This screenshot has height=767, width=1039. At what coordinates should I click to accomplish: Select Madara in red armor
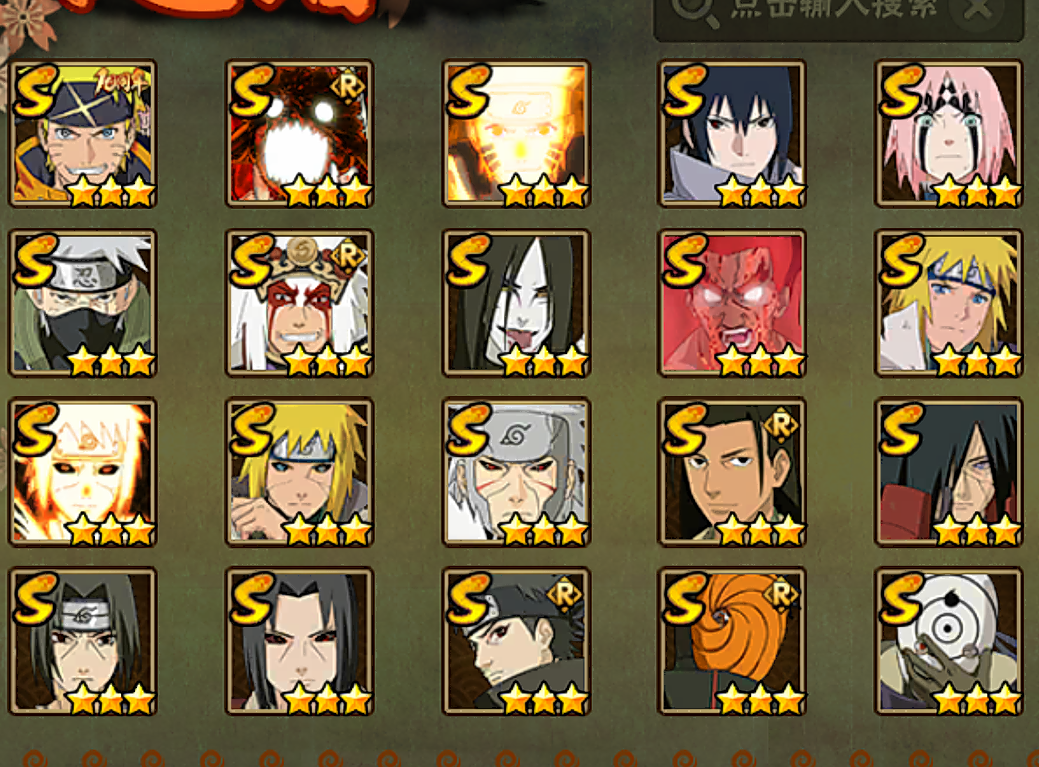click(x=949, y=472)
